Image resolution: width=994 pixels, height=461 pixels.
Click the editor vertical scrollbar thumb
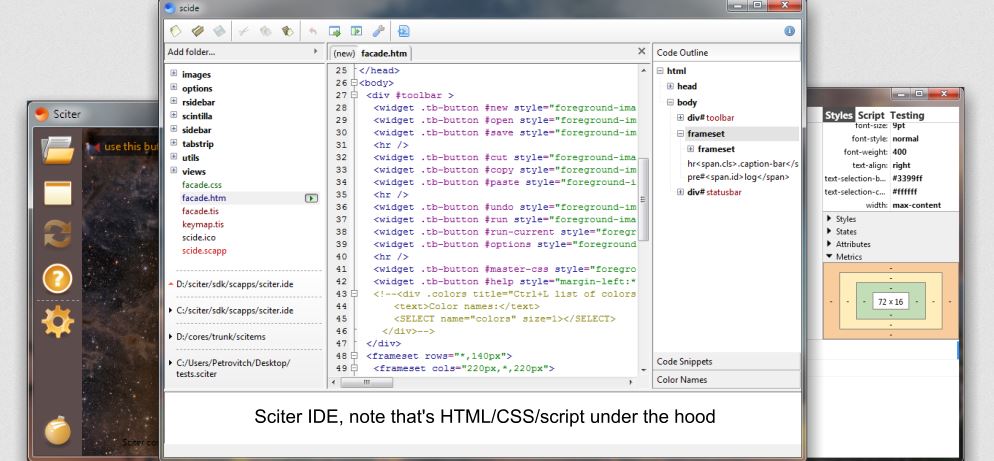pyautogui.click(x=643, y=199)
